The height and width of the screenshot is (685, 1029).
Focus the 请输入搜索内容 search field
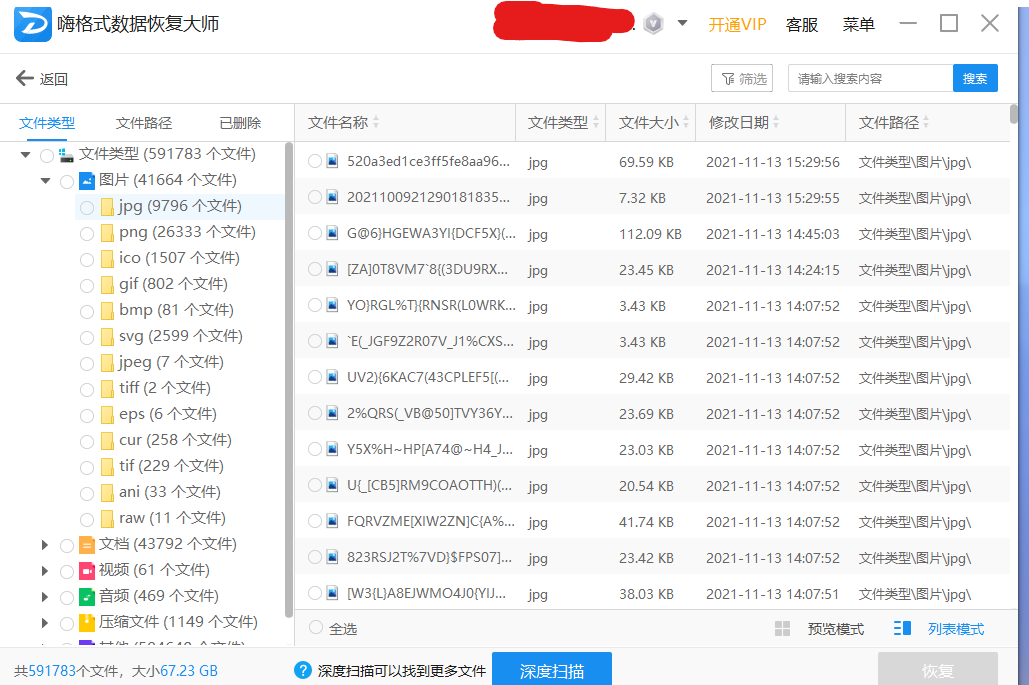click(x=870, y=78)
